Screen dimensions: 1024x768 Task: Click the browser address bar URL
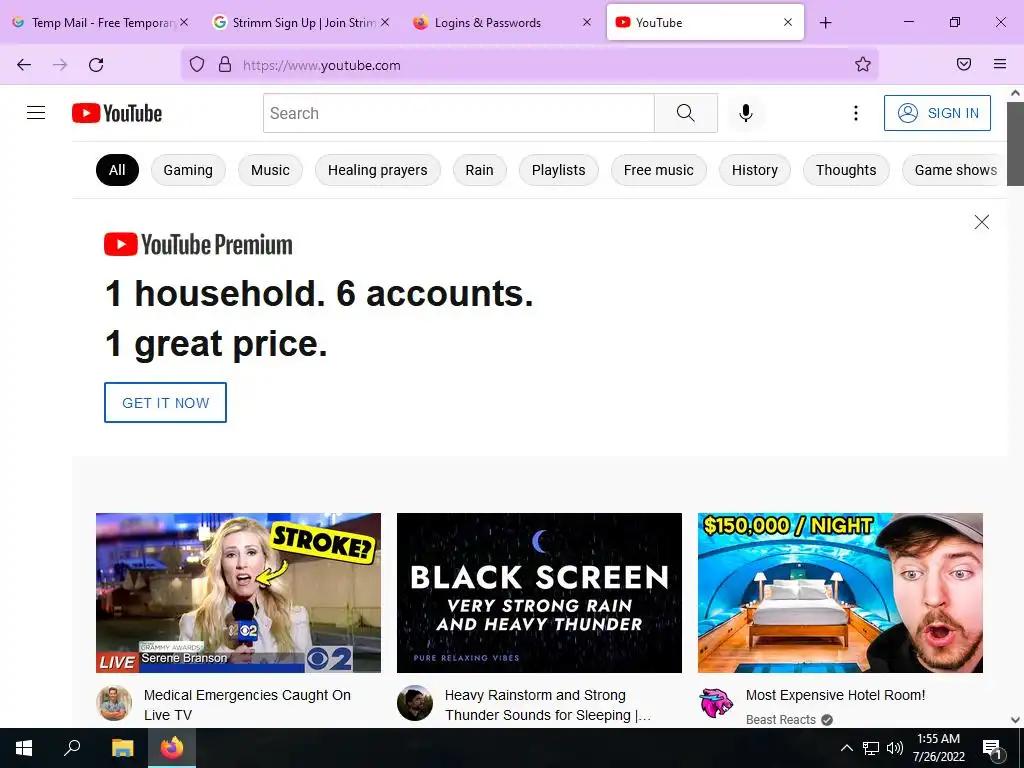[x=321, y=65]
